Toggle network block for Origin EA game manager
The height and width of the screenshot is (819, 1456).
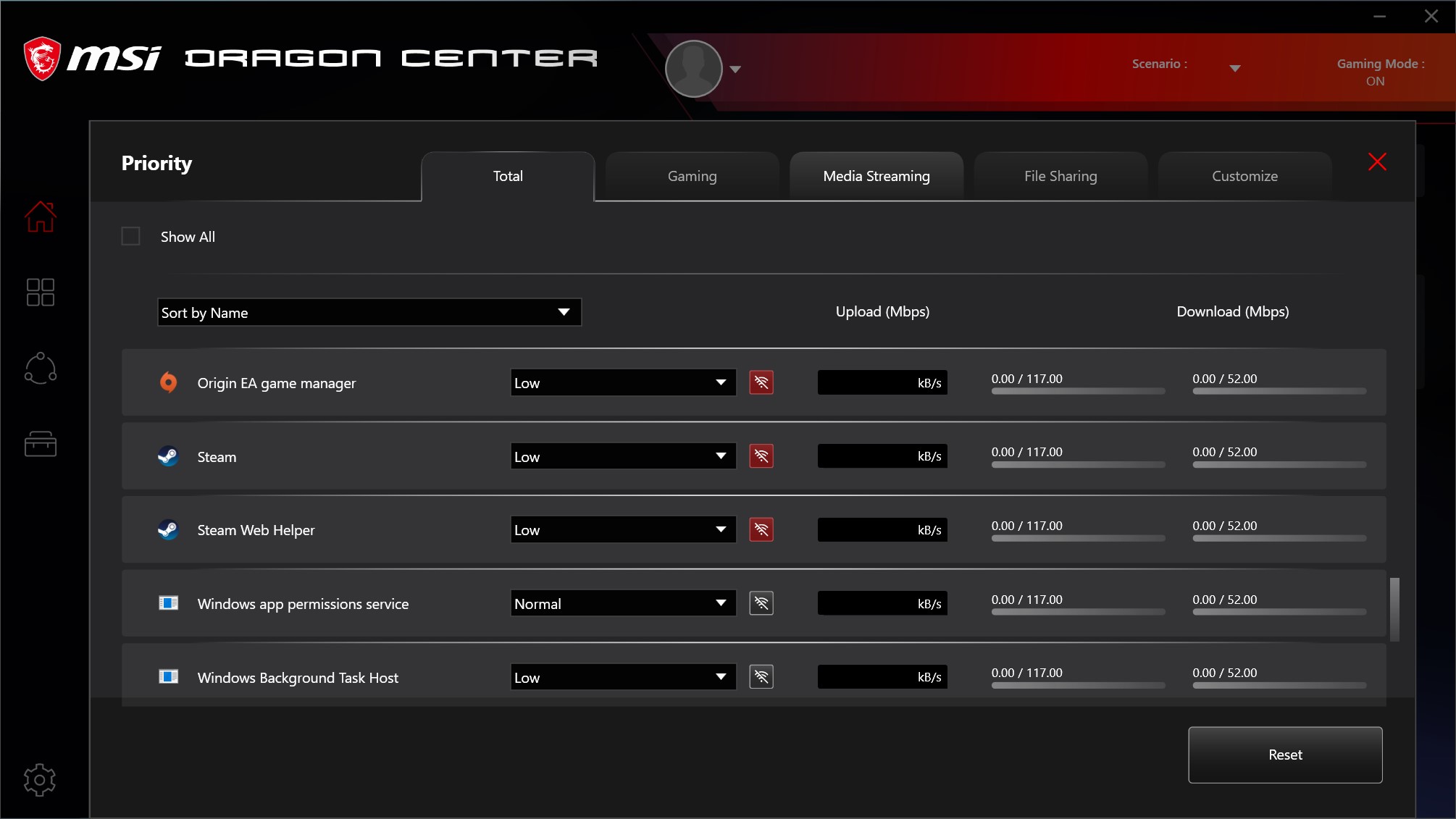761,382
